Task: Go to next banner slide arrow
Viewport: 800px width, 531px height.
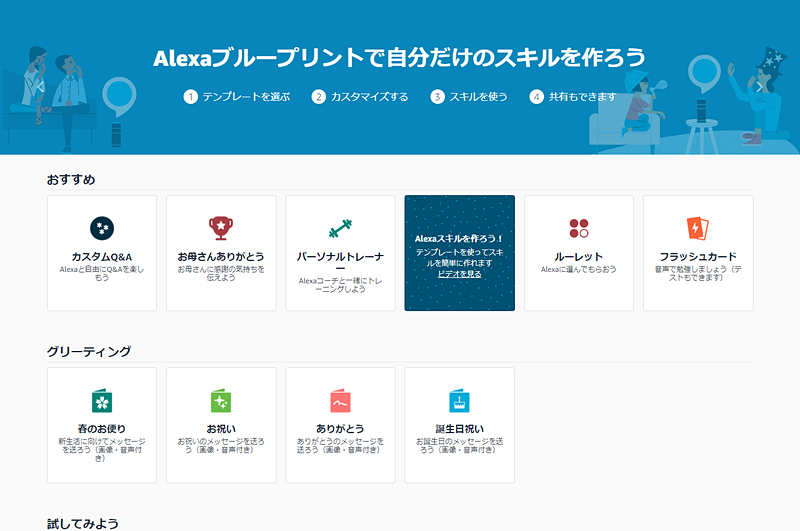Action: [760, 87]
